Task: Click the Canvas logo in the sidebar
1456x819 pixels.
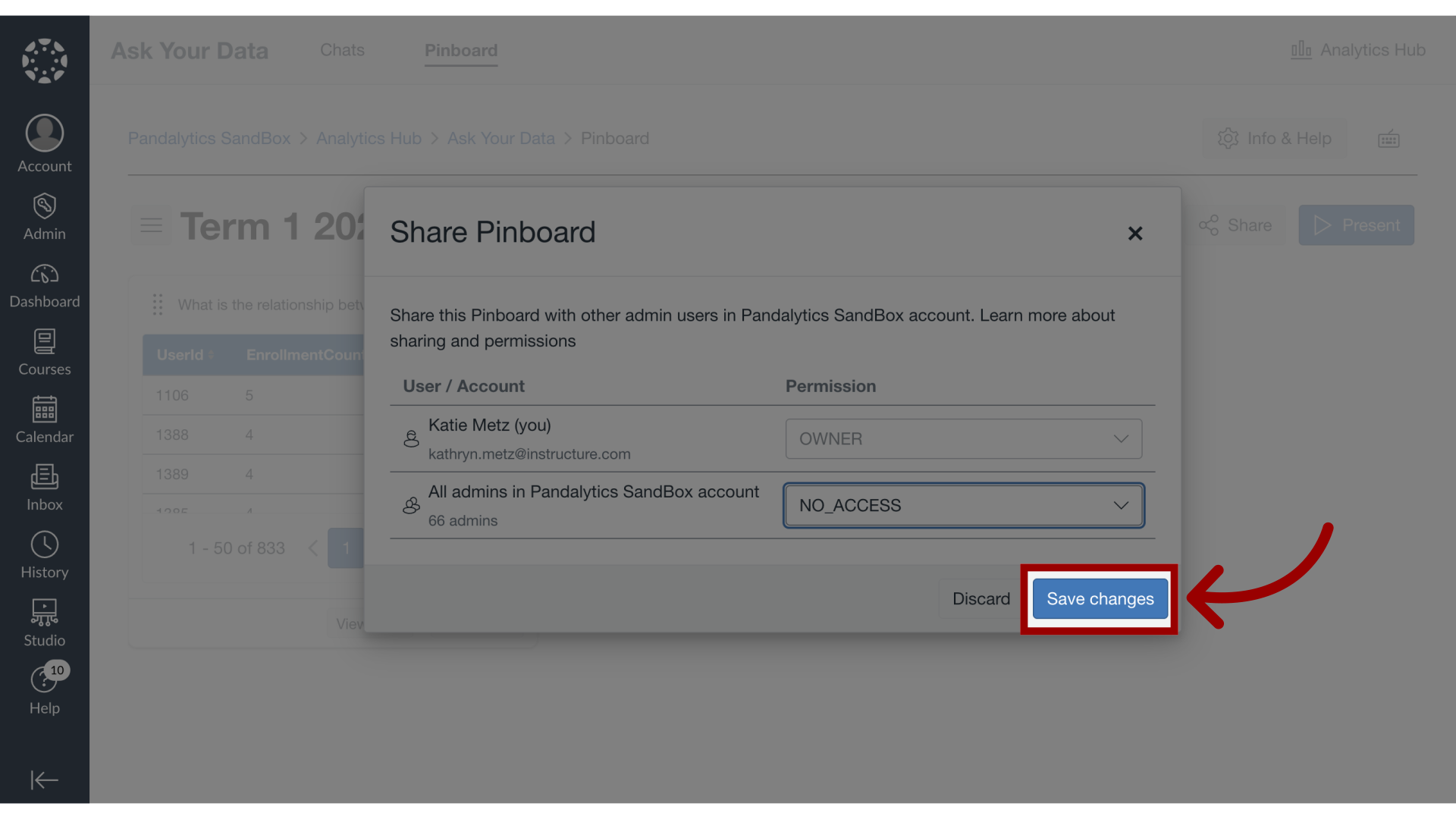Action: 45,61
